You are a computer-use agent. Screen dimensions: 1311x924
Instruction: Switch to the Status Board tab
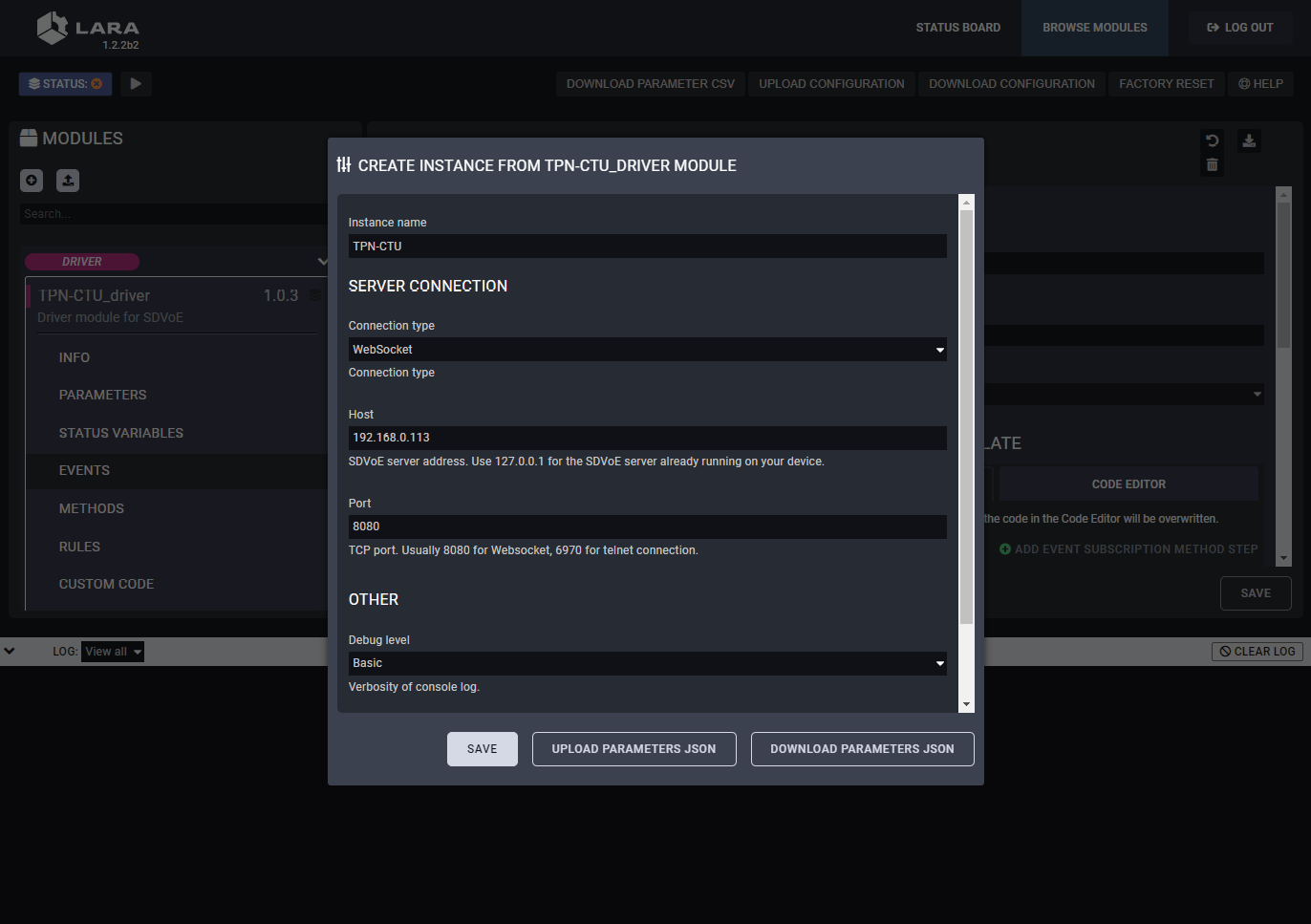957,28
